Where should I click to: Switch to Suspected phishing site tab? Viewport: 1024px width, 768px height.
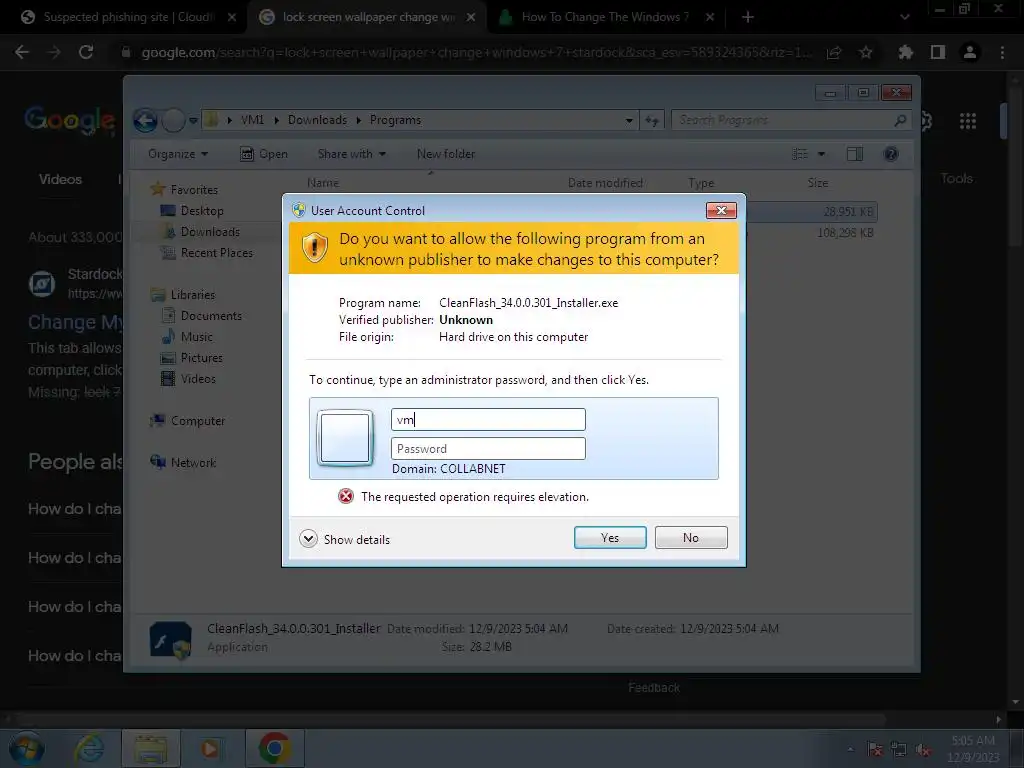tap(127, 17)
